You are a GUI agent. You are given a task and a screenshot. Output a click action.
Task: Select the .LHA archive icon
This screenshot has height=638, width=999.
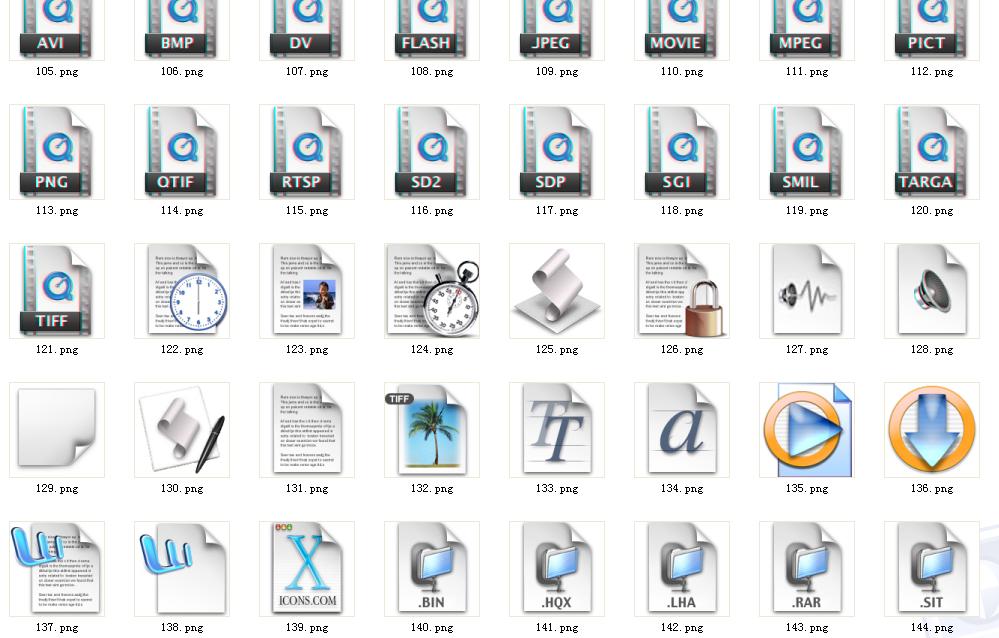(x=682, y=569)
